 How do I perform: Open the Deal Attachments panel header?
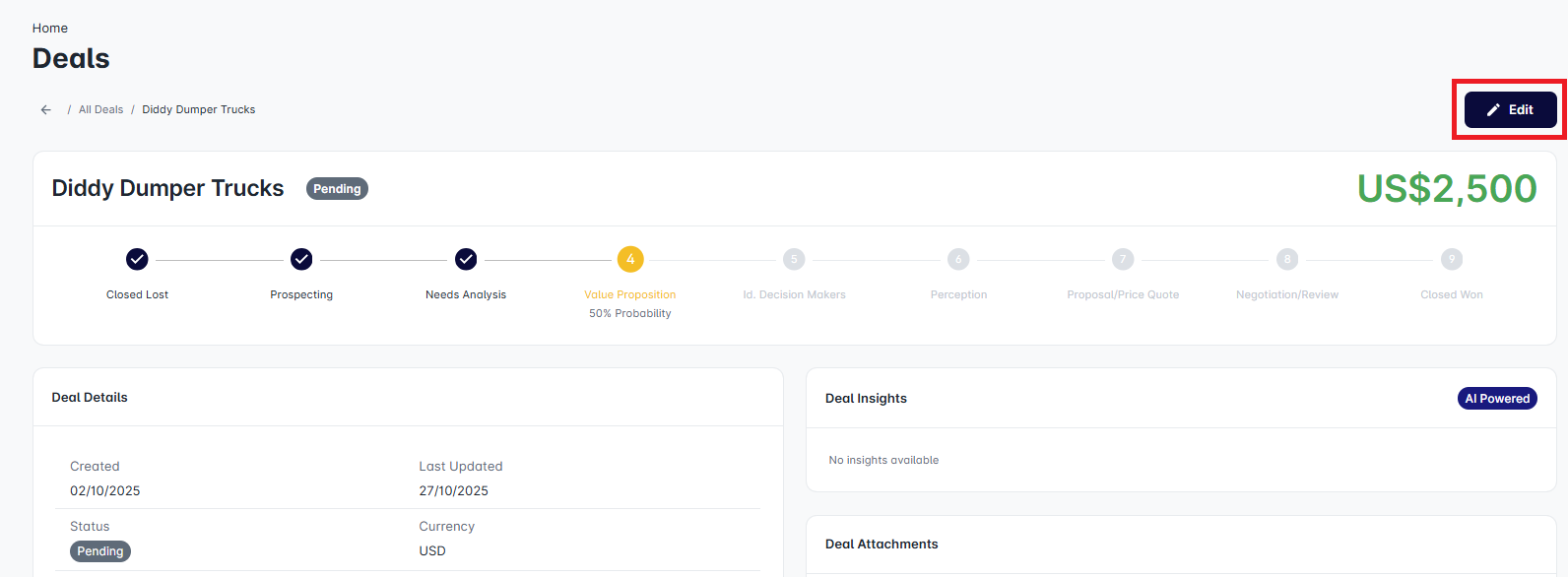pyautogui.click(x=882, y=545)
